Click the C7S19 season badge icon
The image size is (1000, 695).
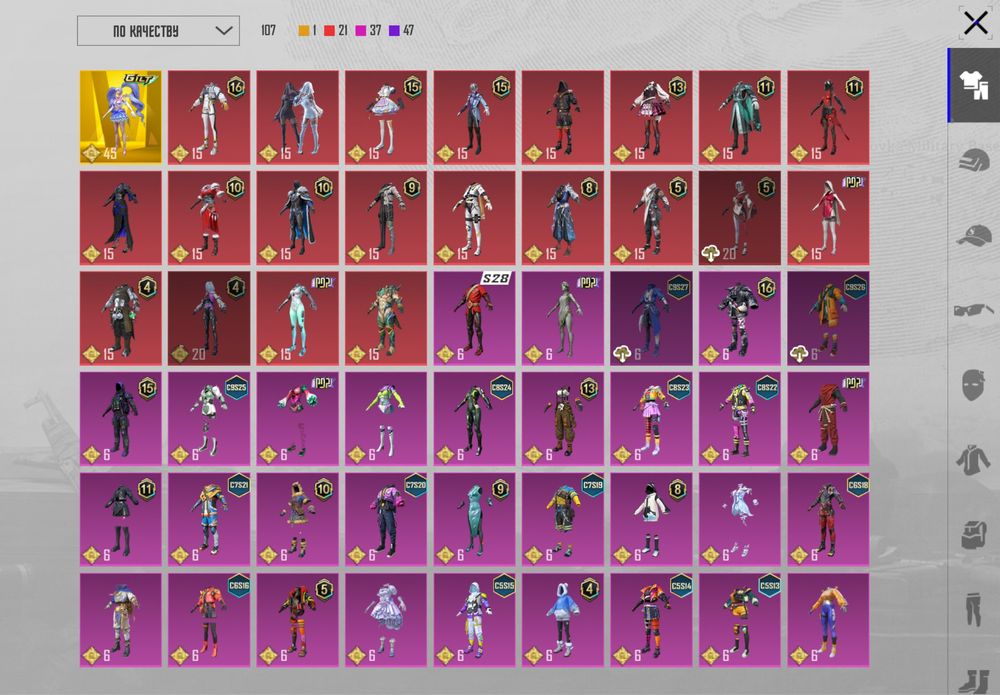tap(592, 486)
